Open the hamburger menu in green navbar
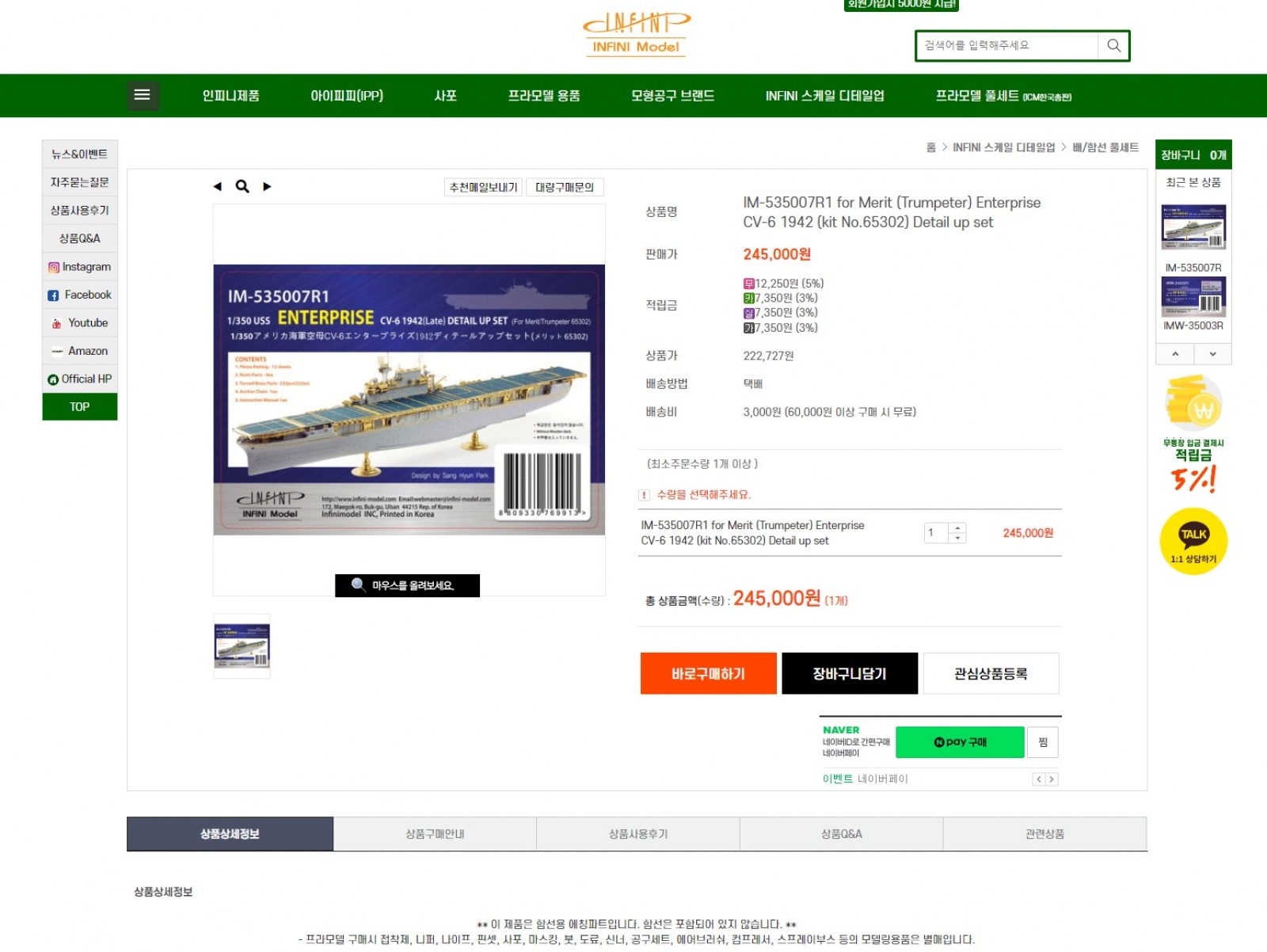The height and width of the screenshot is (952, 1267). (143, 96)
